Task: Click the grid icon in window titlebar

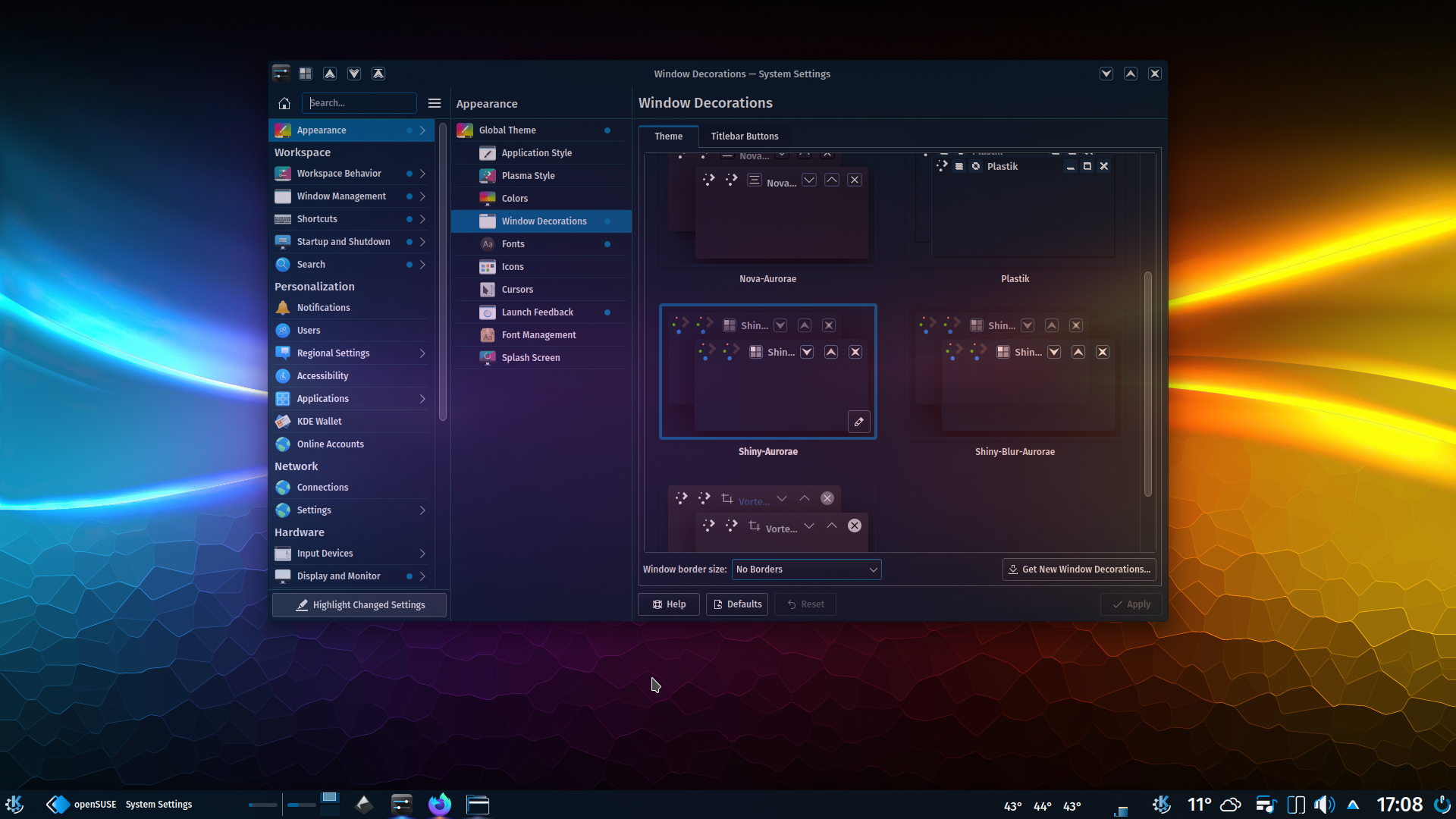Action: [306, 74]
